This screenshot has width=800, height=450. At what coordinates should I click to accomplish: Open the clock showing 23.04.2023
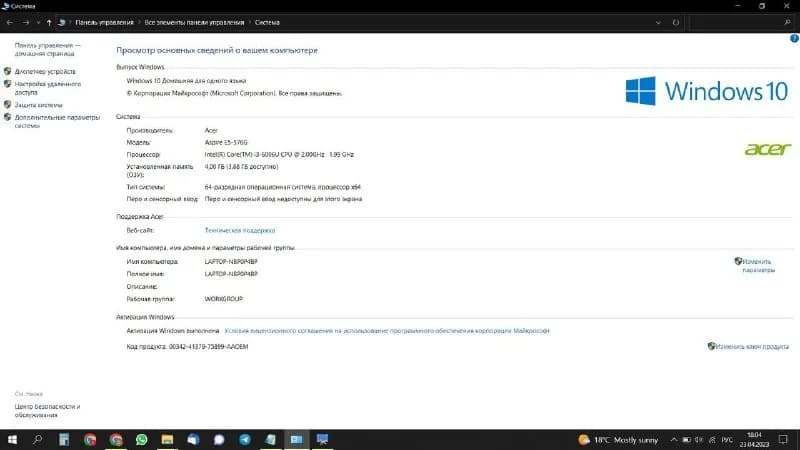(x=754, y=440)
